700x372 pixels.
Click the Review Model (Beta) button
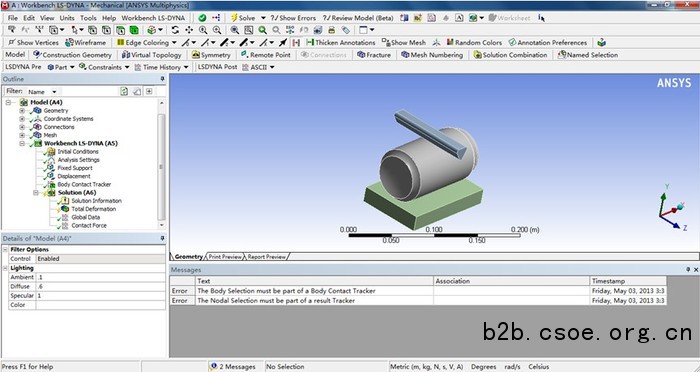[358, 18]
